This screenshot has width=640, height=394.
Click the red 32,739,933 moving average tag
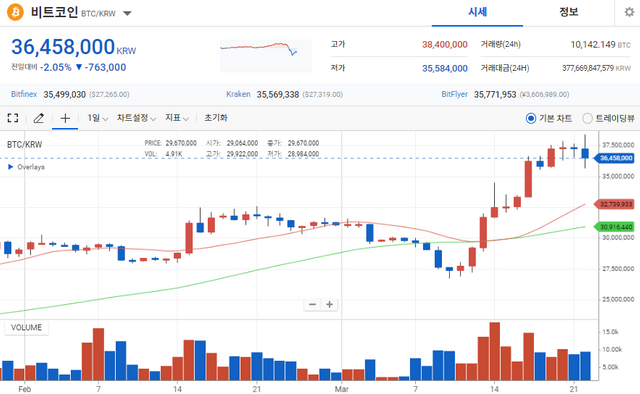[613, 204]
